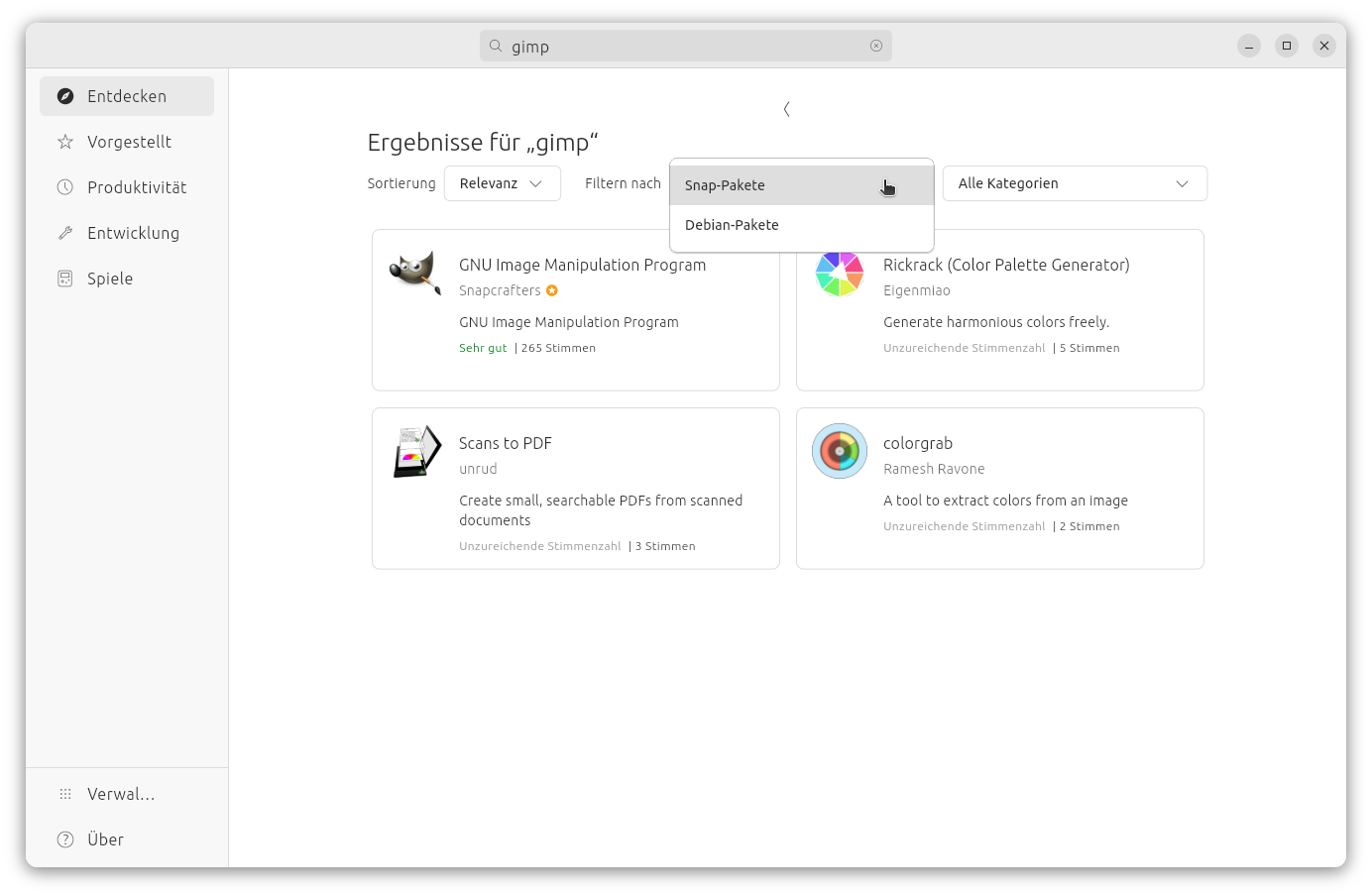Click the magnifying glass search icon
This screenshot has height=896, width=1372.
coord(496,46)
